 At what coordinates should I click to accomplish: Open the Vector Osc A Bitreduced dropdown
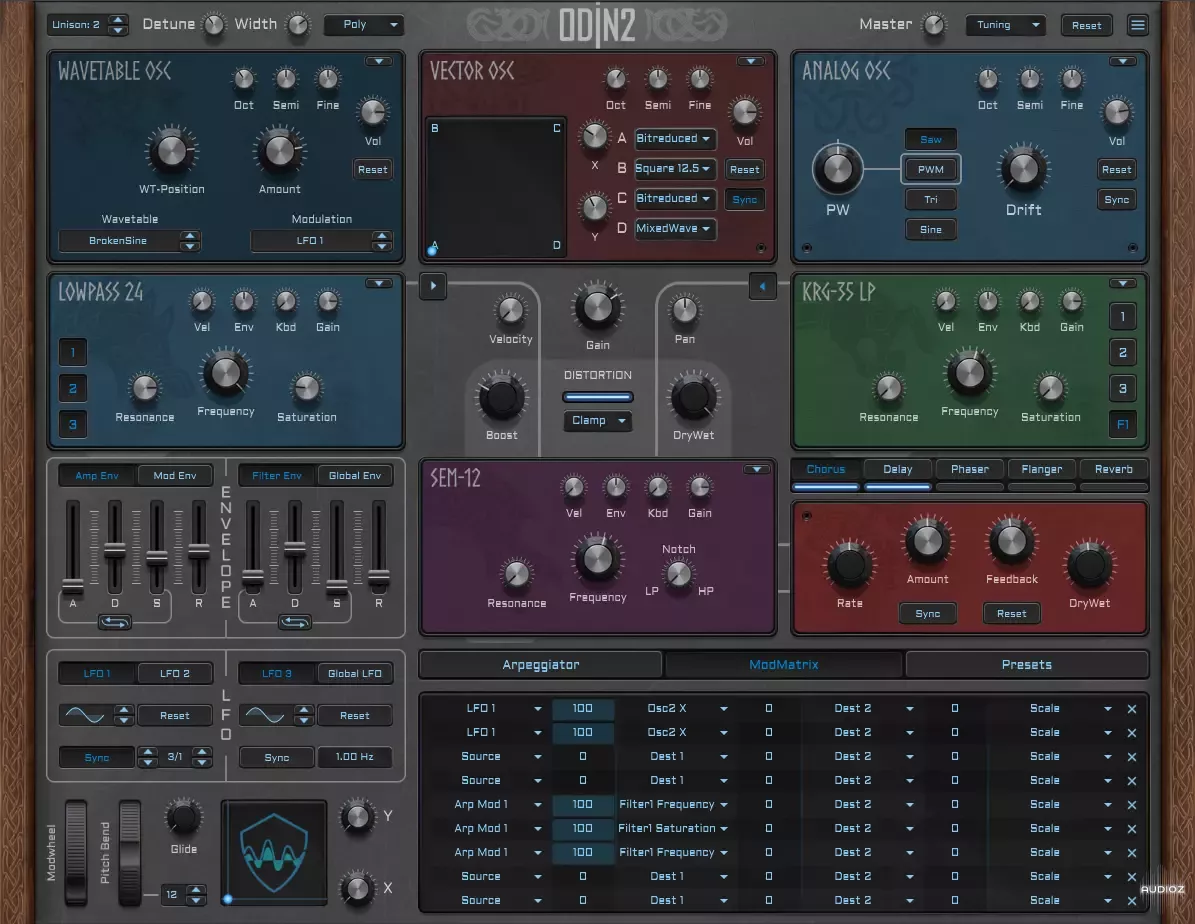(674, 139)
